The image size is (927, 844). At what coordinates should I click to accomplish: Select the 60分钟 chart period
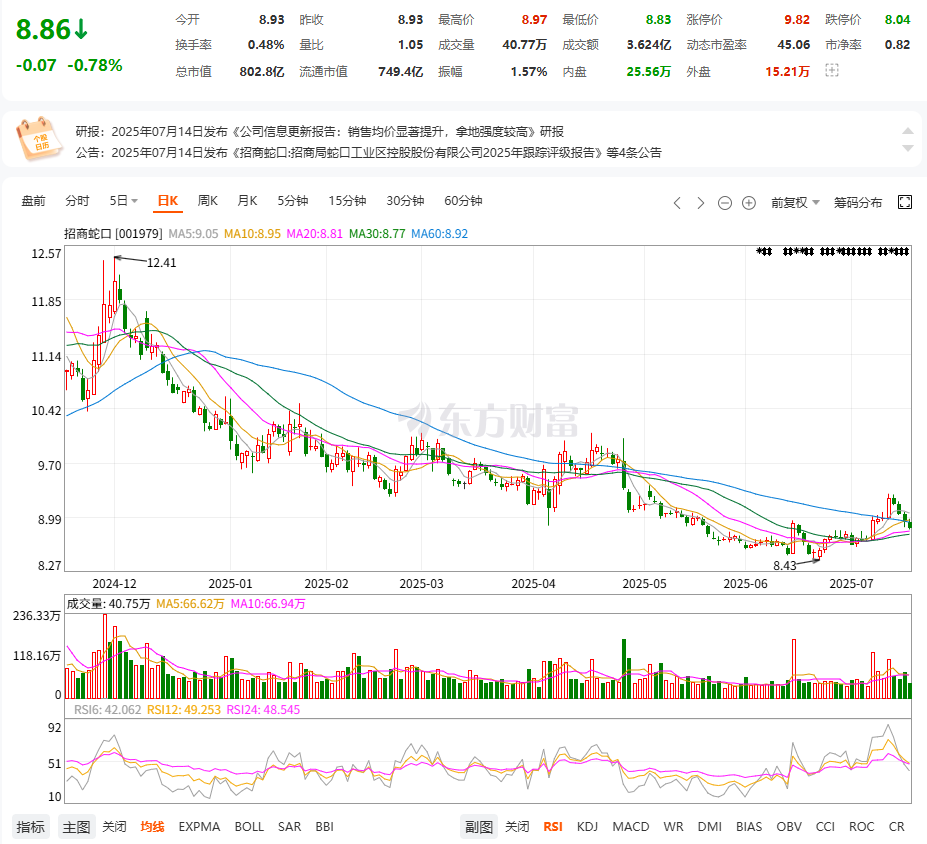(x=463, y=201)
